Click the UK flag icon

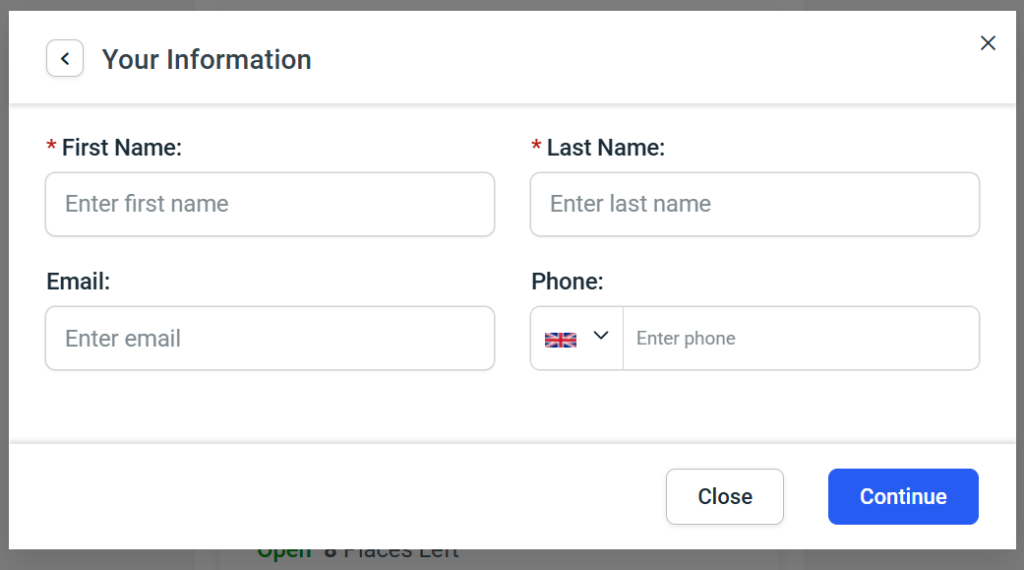click(561, 339)
